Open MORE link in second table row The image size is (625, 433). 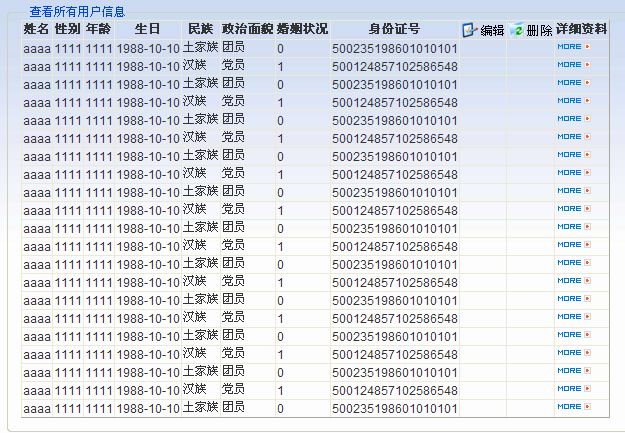[x=569, y=65]
